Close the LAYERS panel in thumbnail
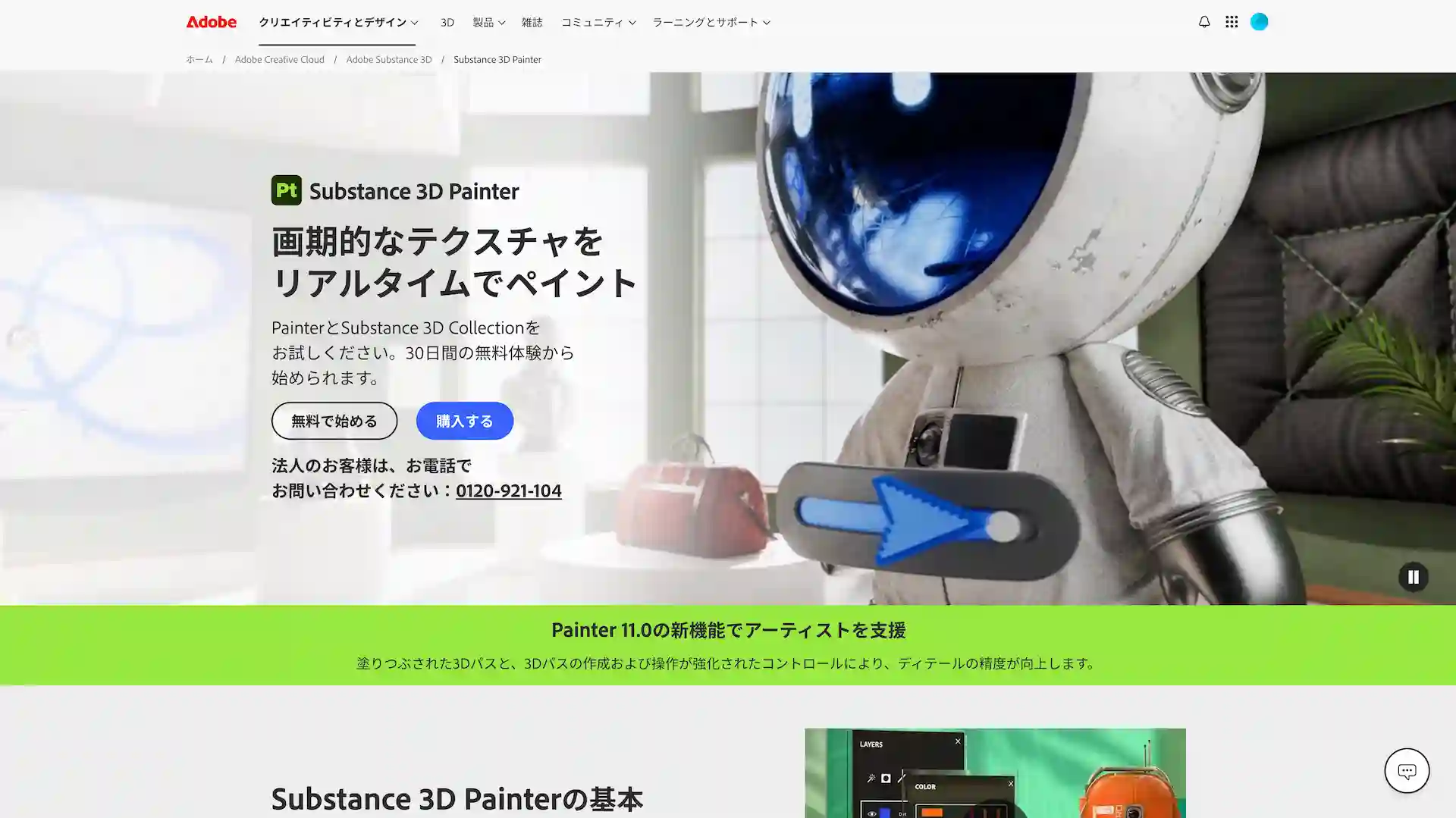Viewport: 1456px width, 818px height. tap(958, 741)
